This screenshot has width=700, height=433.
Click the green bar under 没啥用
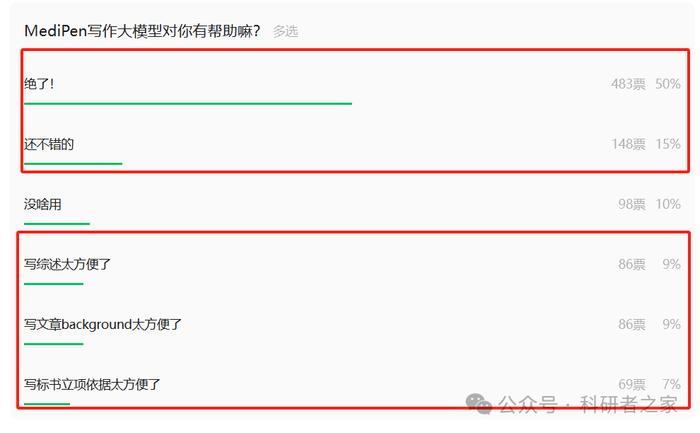(x=57, y=224)
